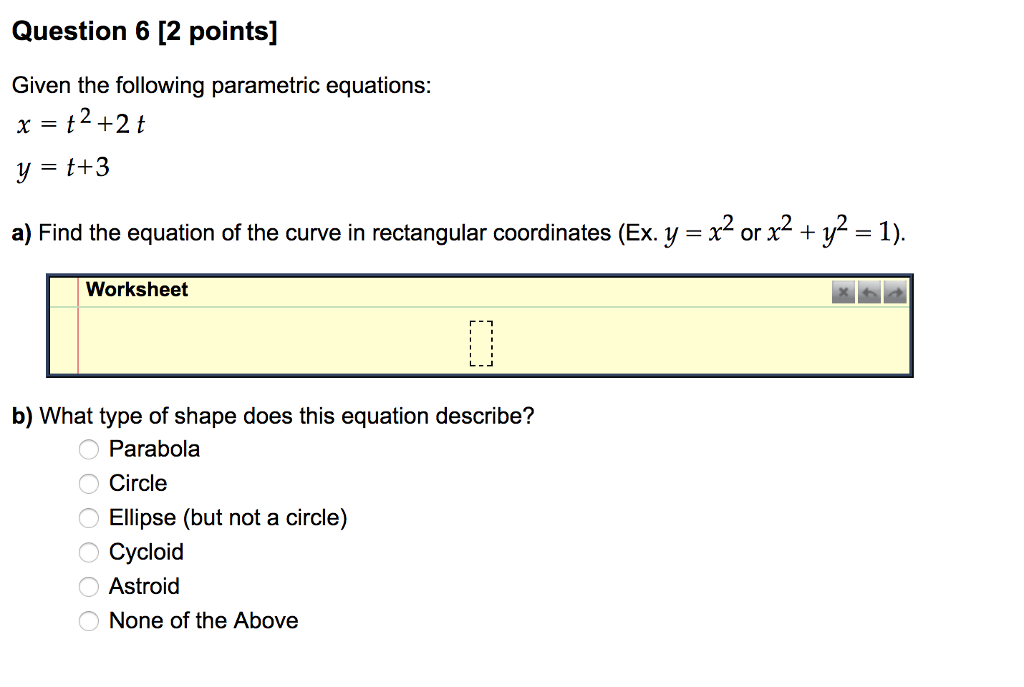1024x687 pixels.
Task: Choose Circle as the answer
Action: (x=88, y=483)
